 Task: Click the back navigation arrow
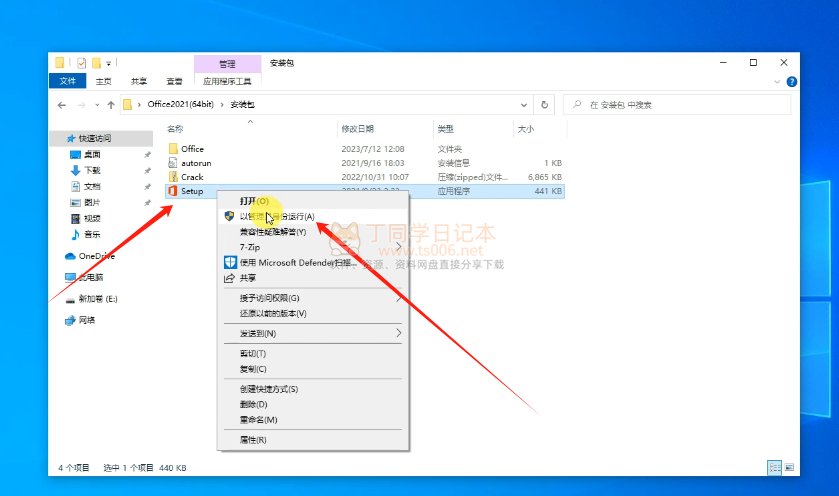(62, 105)
